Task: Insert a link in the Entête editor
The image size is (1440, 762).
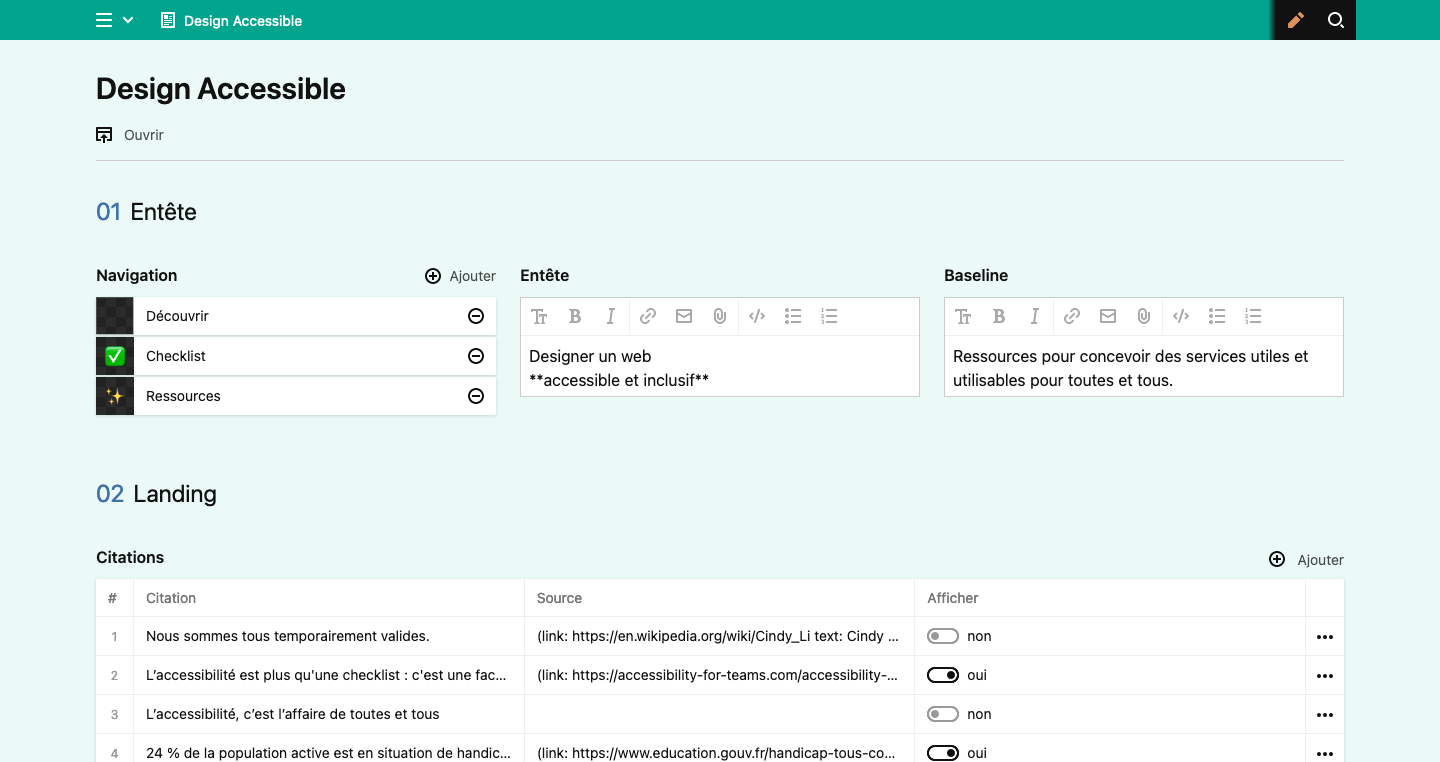Action: 647,316
